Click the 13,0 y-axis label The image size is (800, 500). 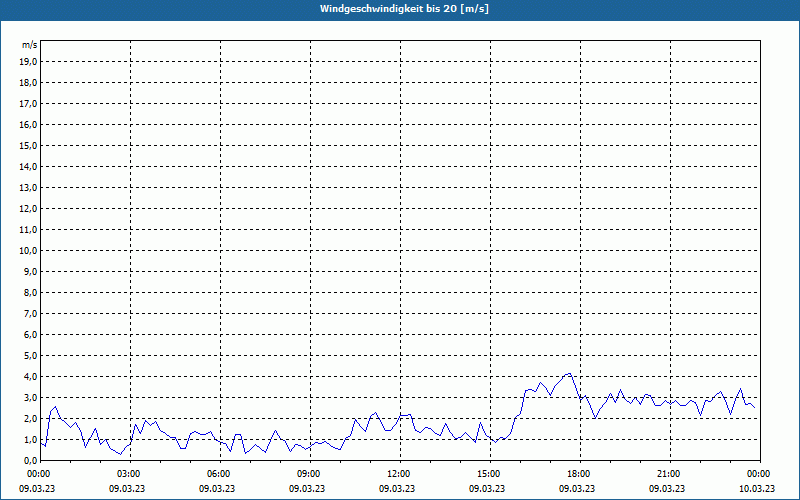click(x=28, y=188)
